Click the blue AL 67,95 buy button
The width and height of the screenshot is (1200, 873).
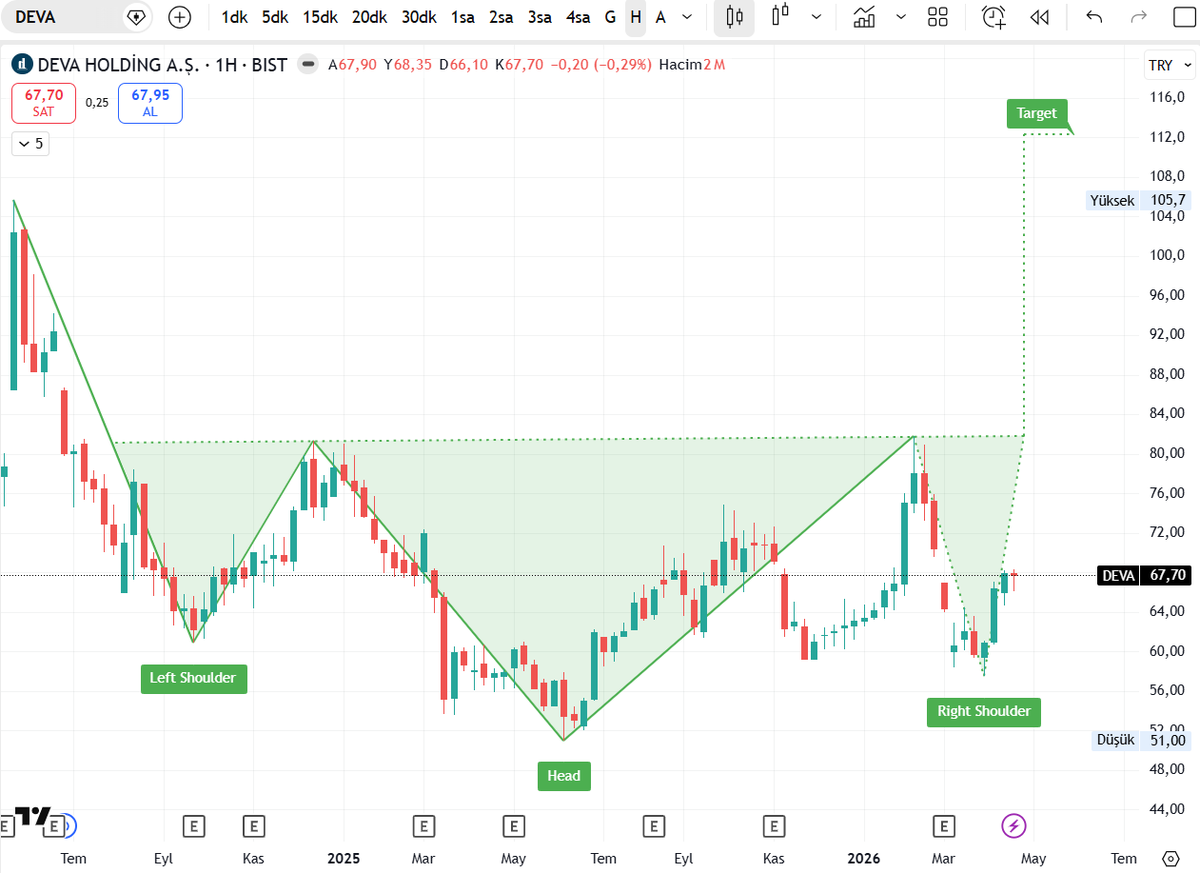[150, 103]
